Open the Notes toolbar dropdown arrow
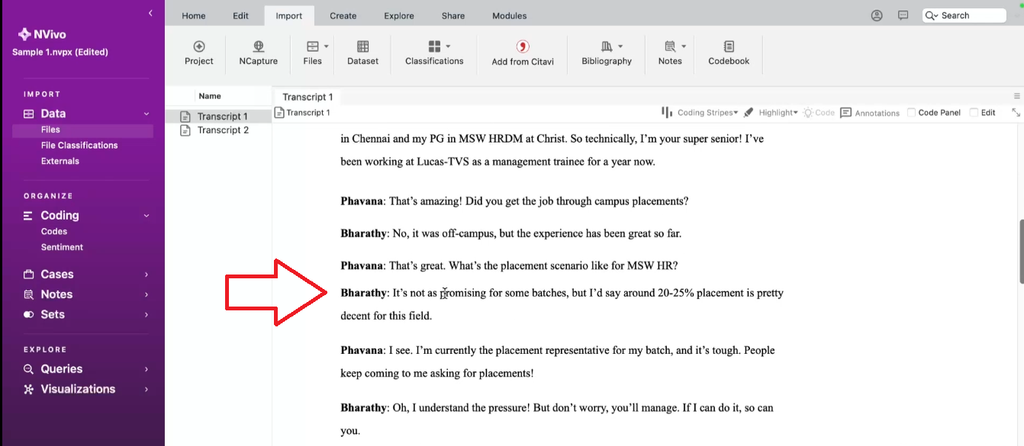The image size is (1024, 446). tap(684, 46)
